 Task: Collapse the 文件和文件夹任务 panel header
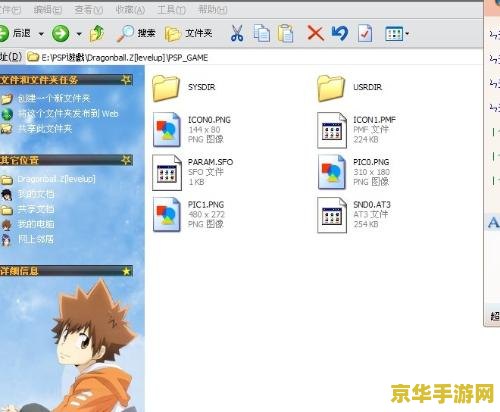point(66,80)
